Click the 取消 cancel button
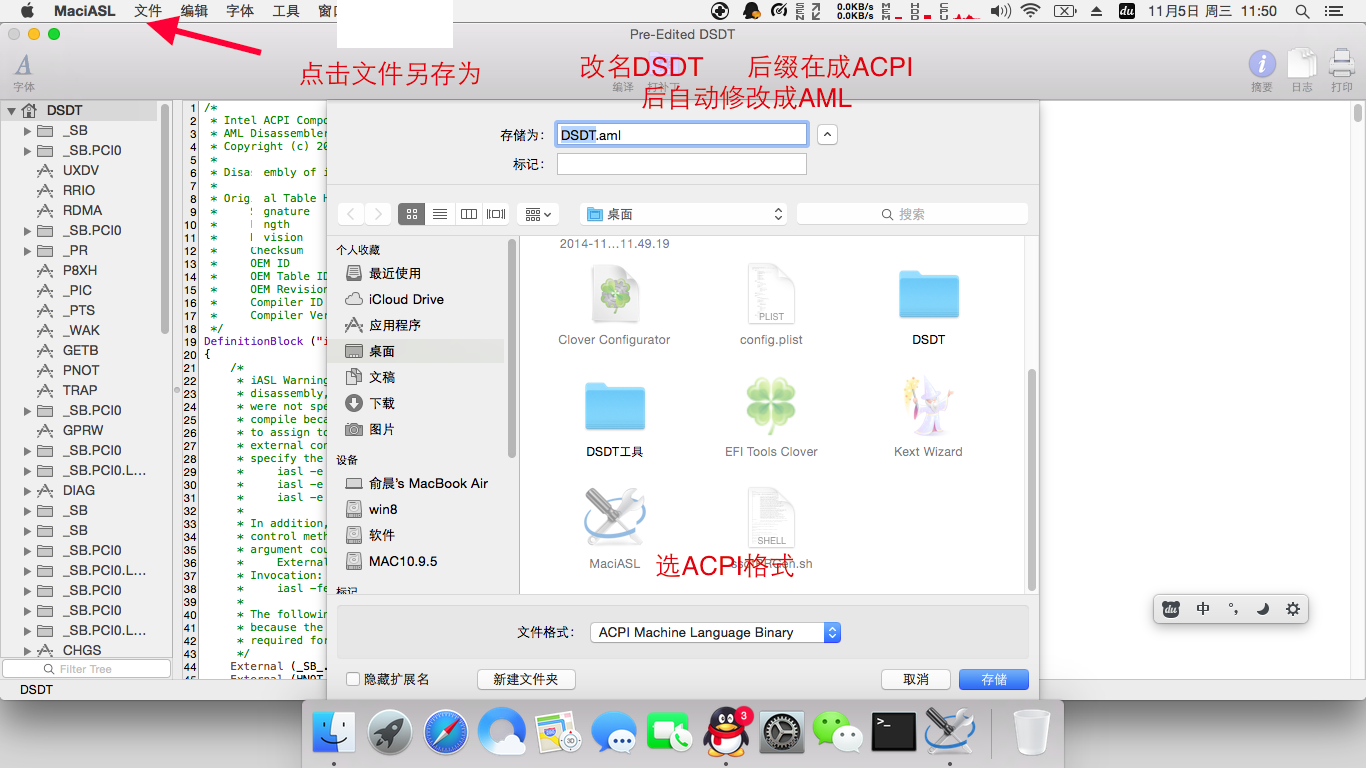 tap(916, 679)
